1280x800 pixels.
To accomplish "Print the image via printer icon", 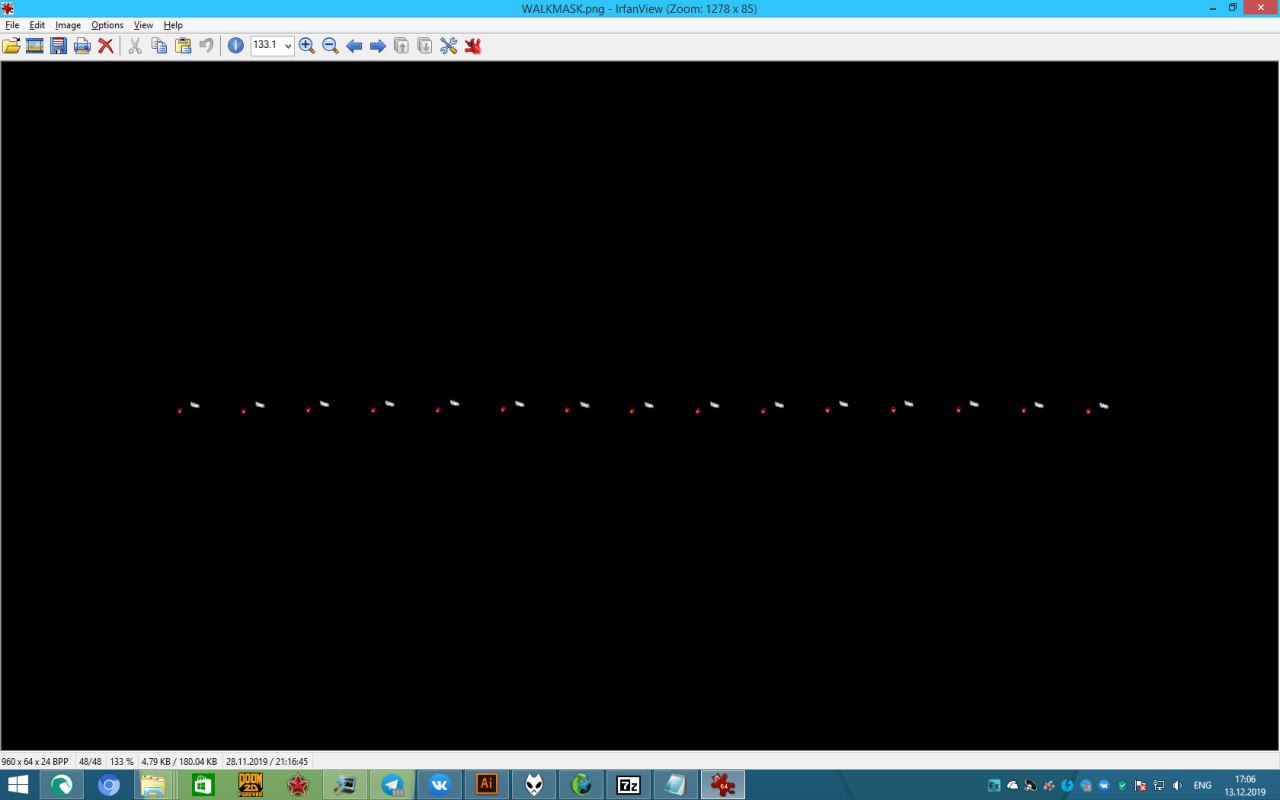I will coord(82,45).
